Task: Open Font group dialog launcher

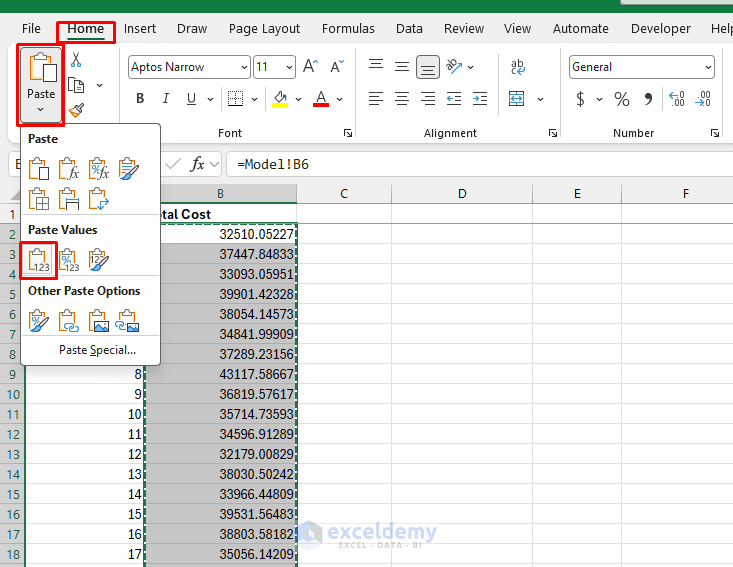Action: pyautogui.click(x=348, y=133)
